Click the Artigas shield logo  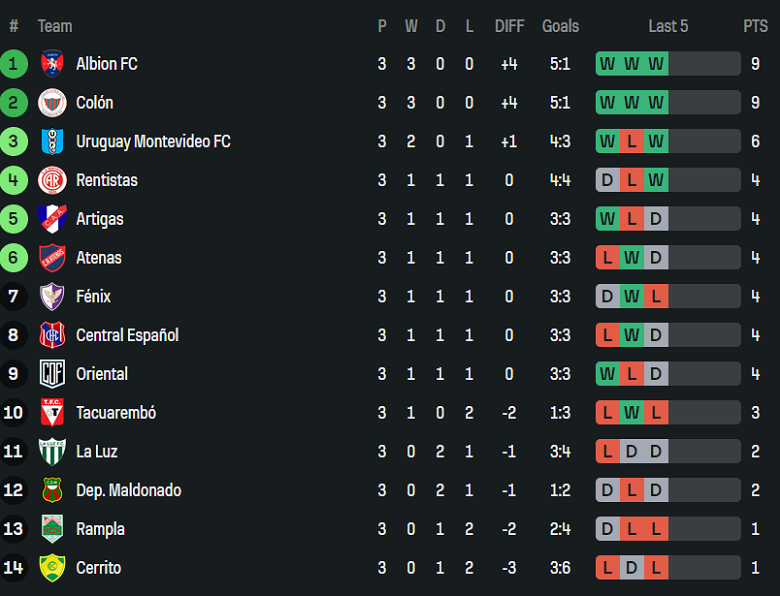point(52,219)
